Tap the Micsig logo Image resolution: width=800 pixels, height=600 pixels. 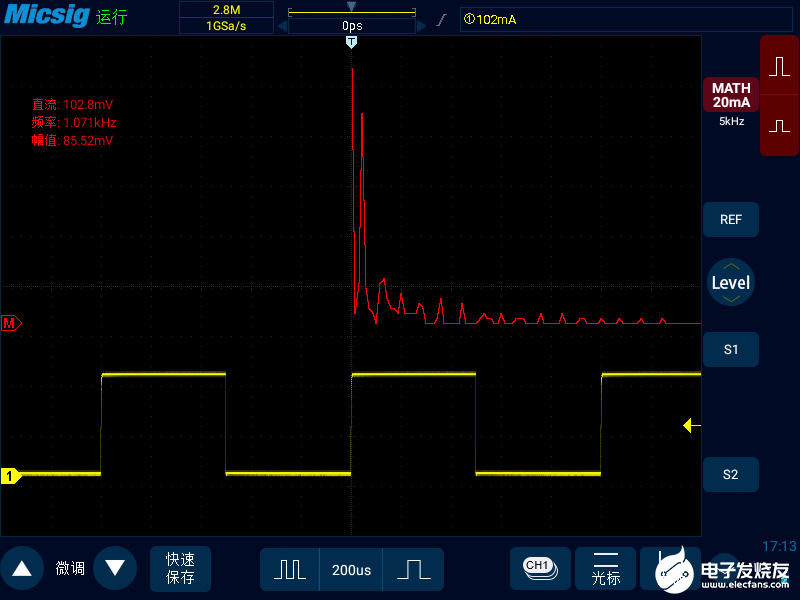[x=47, y=14]
